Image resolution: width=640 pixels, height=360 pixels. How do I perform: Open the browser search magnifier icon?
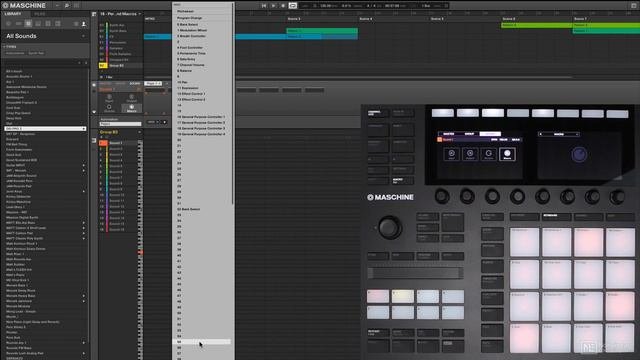point(67,6)
